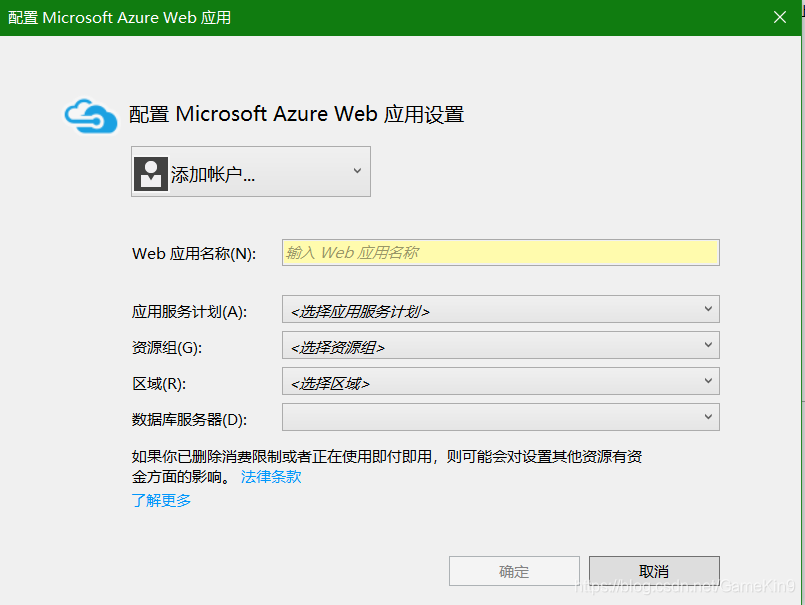Screen dimensions: 805x605
Task: Click the Azure cloud icon
Action: pos(91,116)
